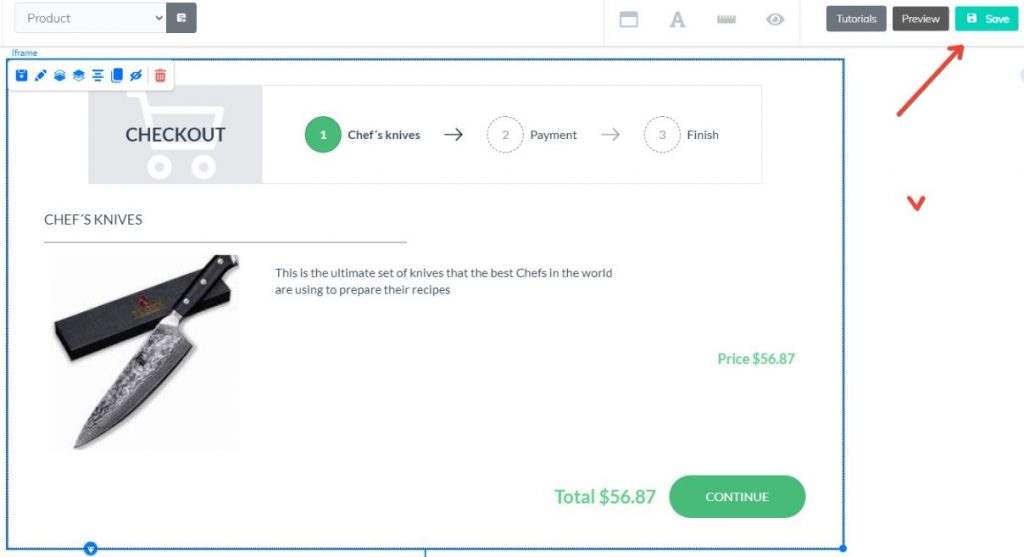This screenshot has height=557, width=1024.
Task: Click the product description paragraph
Action: (x=443, y=281)
